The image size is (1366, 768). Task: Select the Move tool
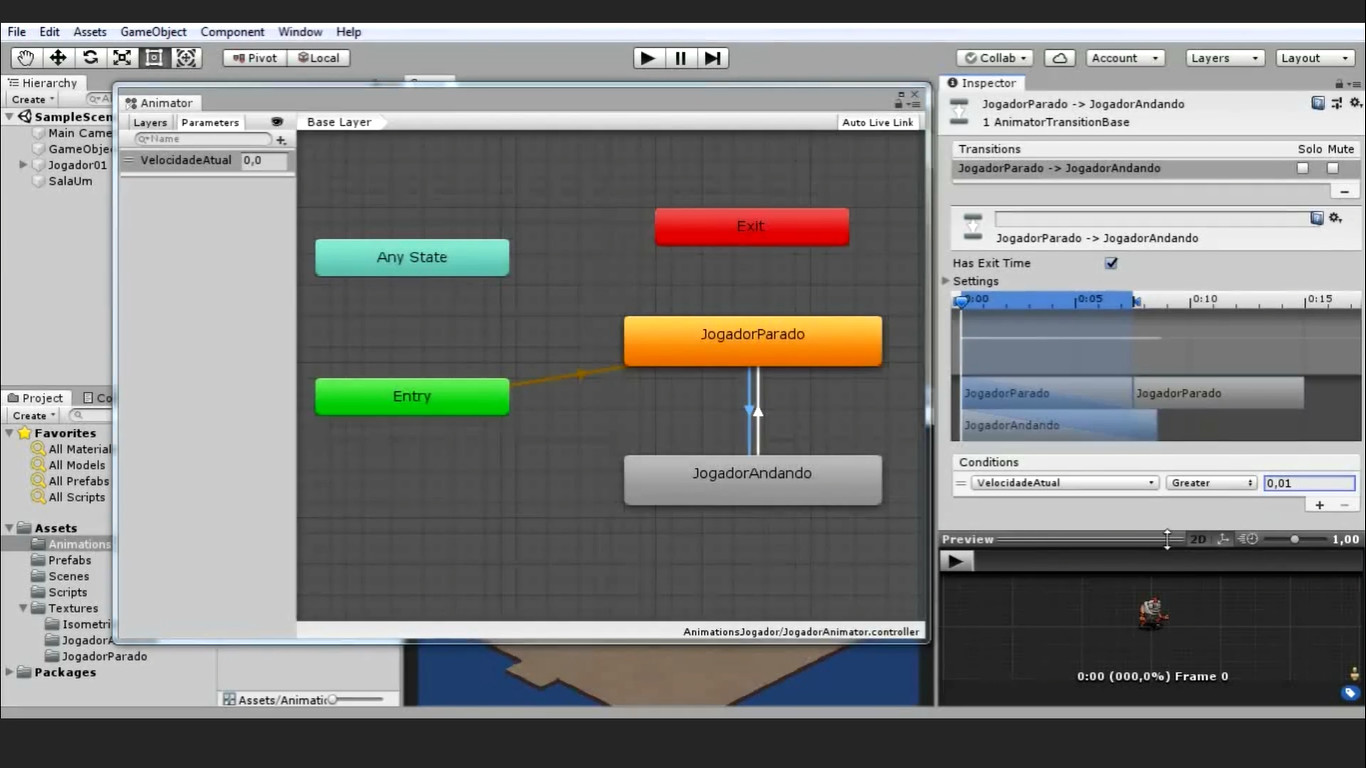pyautogui.click(x=58, y=58)
